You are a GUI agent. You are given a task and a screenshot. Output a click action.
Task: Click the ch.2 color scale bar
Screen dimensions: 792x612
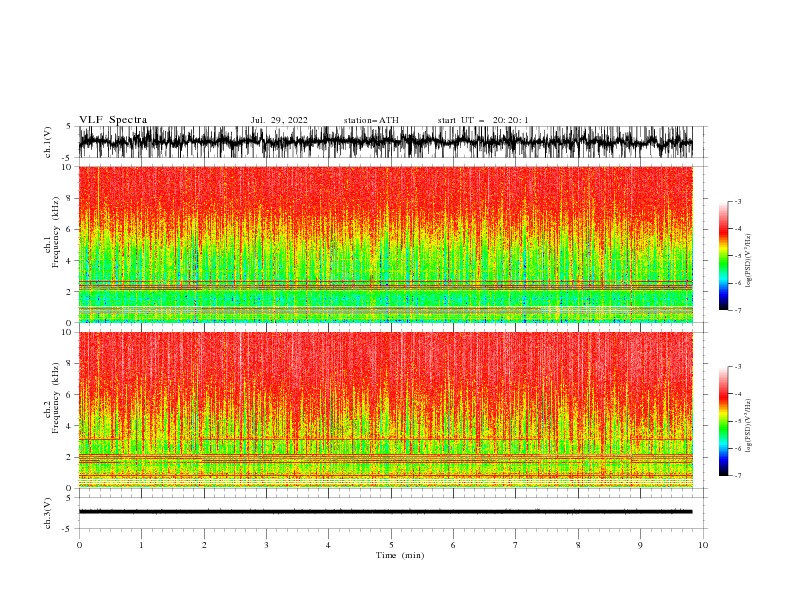723,421
